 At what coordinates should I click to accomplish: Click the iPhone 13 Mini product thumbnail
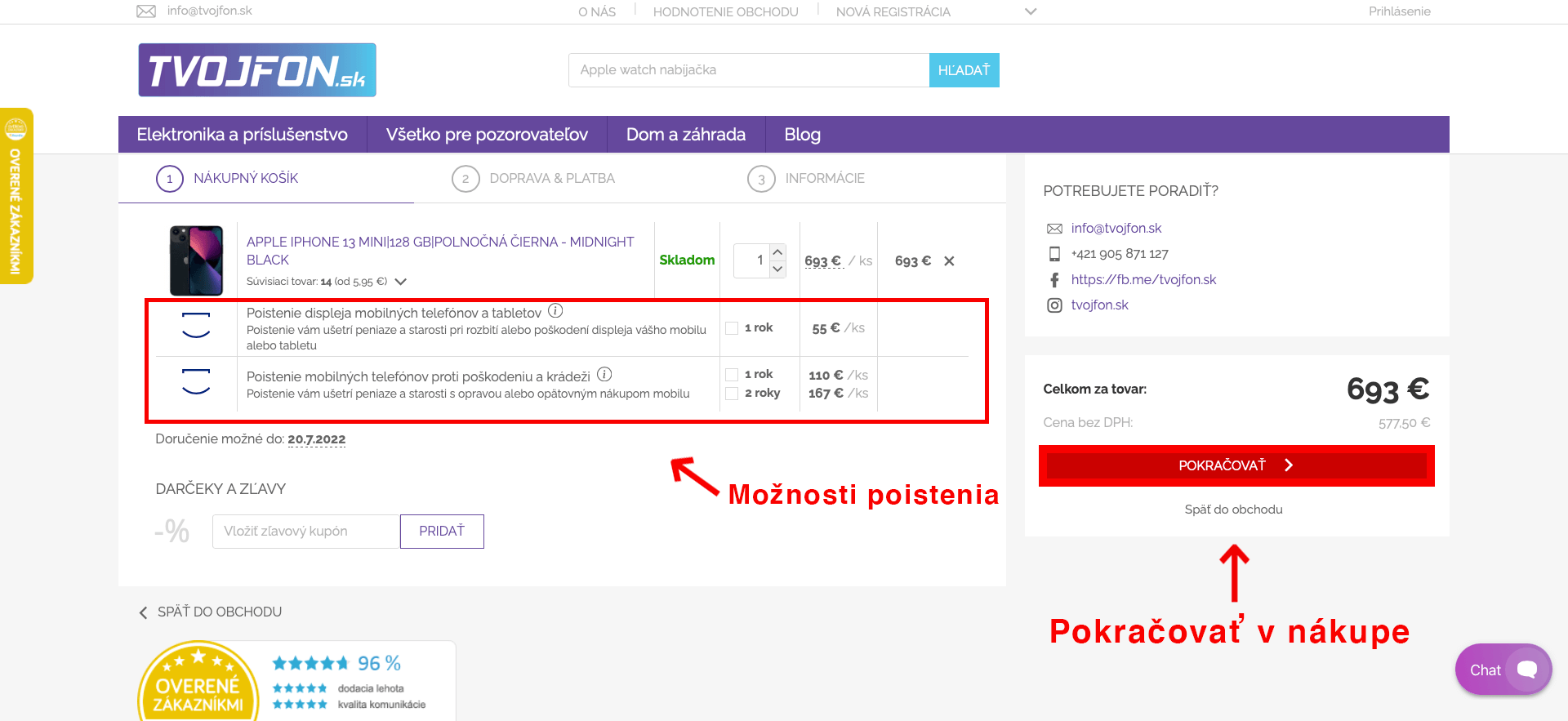point(196,260)
